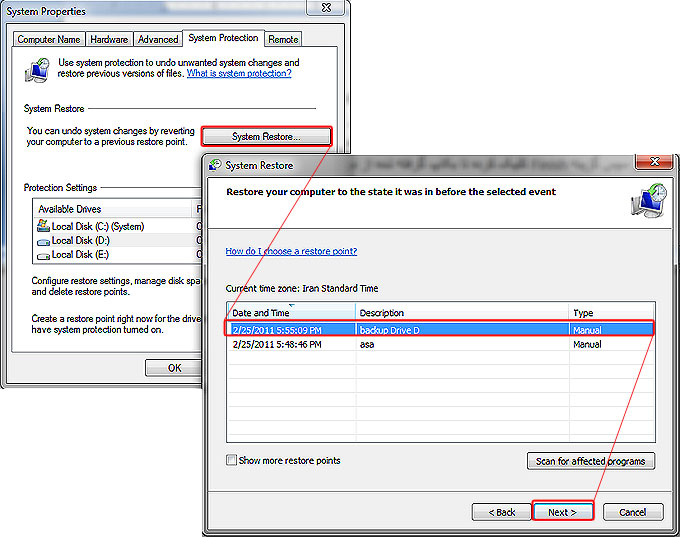Click the Local Disk (E:) drive icon
This screenshot has width=680, height=537.
tap(43, 255)
